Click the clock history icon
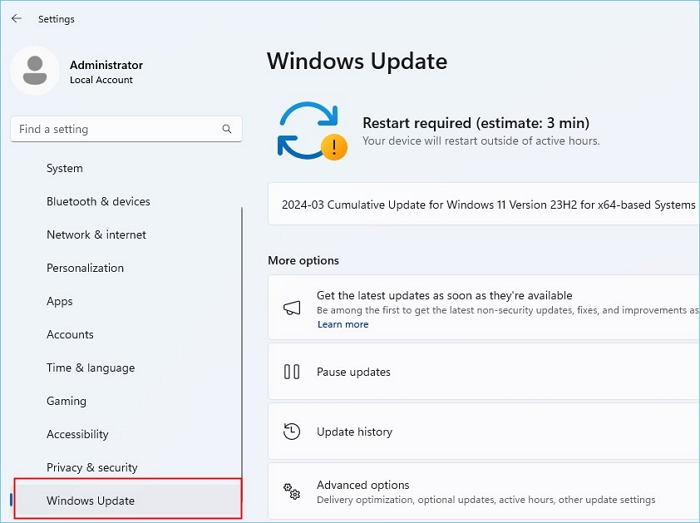The image size is (700, 523). 292,432
